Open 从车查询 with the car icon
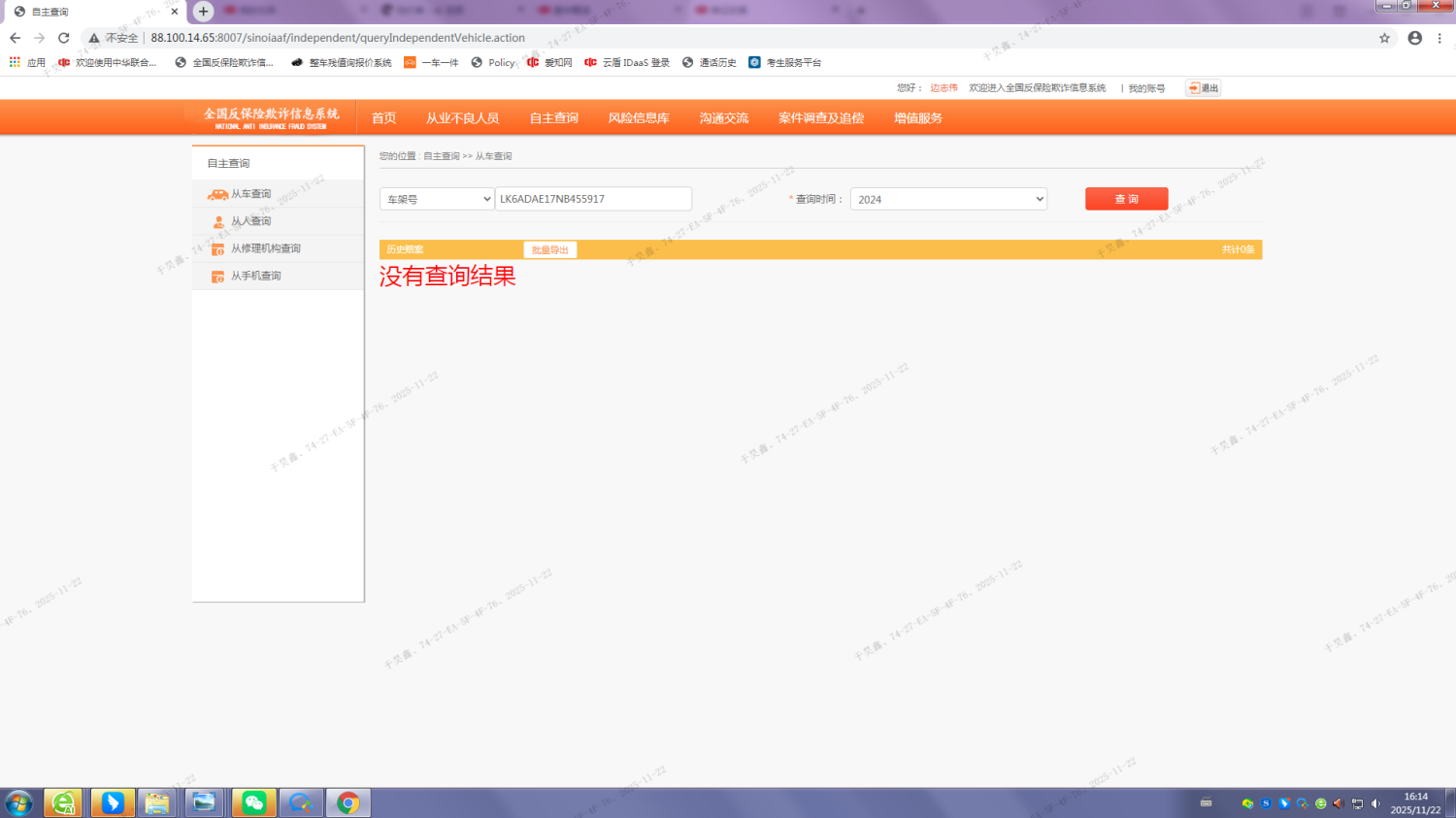Viewport: 1456px width, 818px height. 218,194
